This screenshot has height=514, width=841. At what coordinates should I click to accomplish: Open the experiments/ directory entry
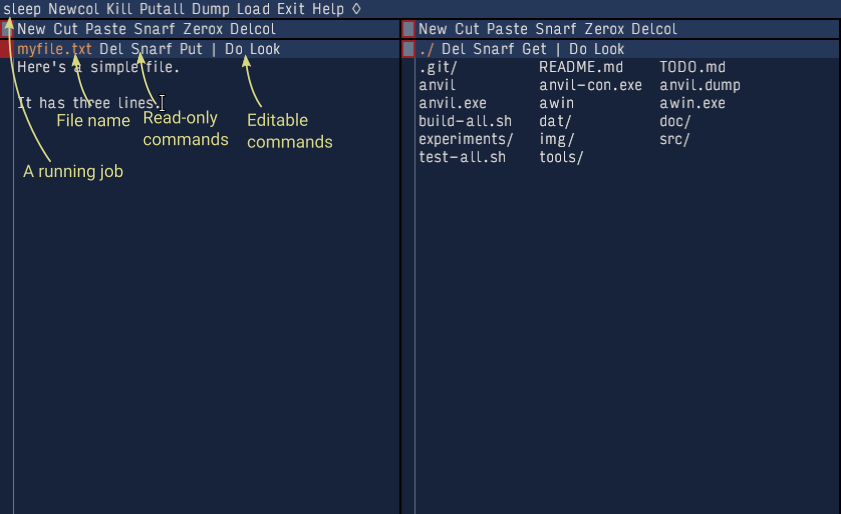click(x=466, y=139)
